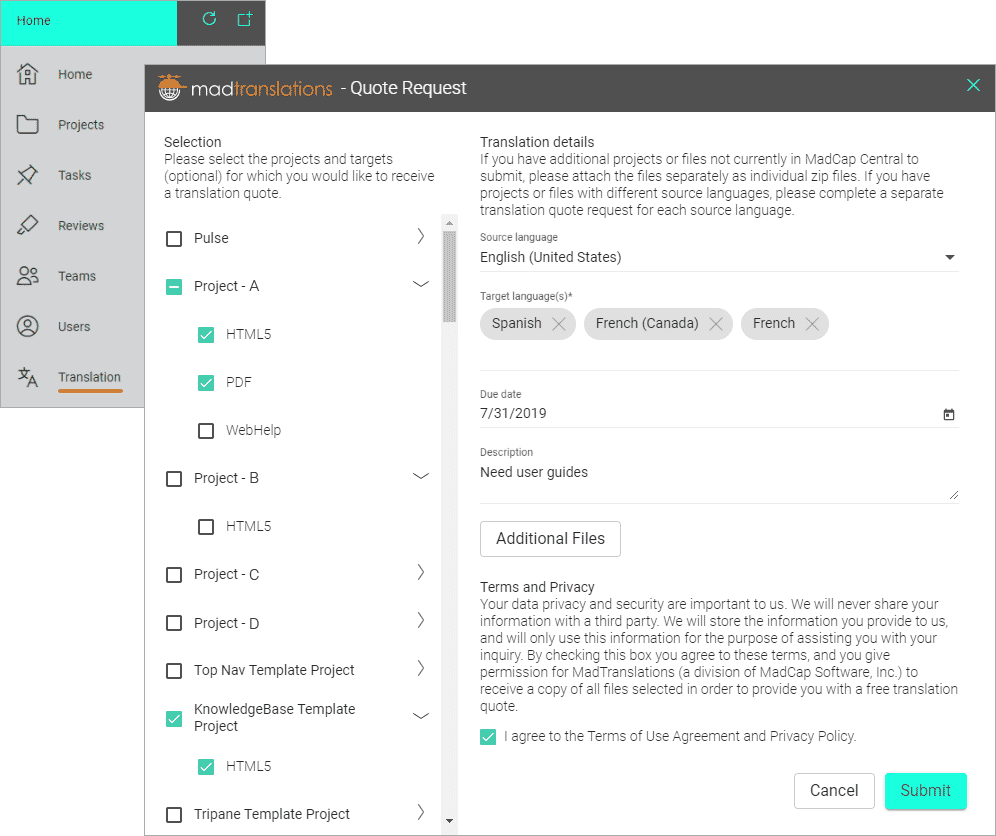Collapse the Project - A targets

(x=421, y=284)
